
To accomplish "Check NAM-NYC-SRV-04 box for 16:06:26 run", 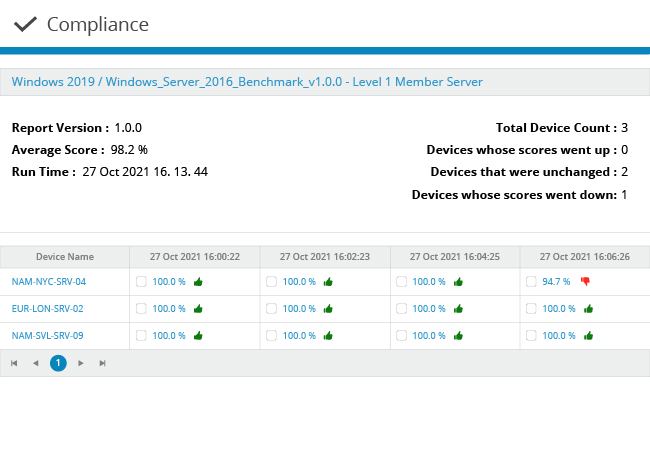I will (x=531, y=282).
